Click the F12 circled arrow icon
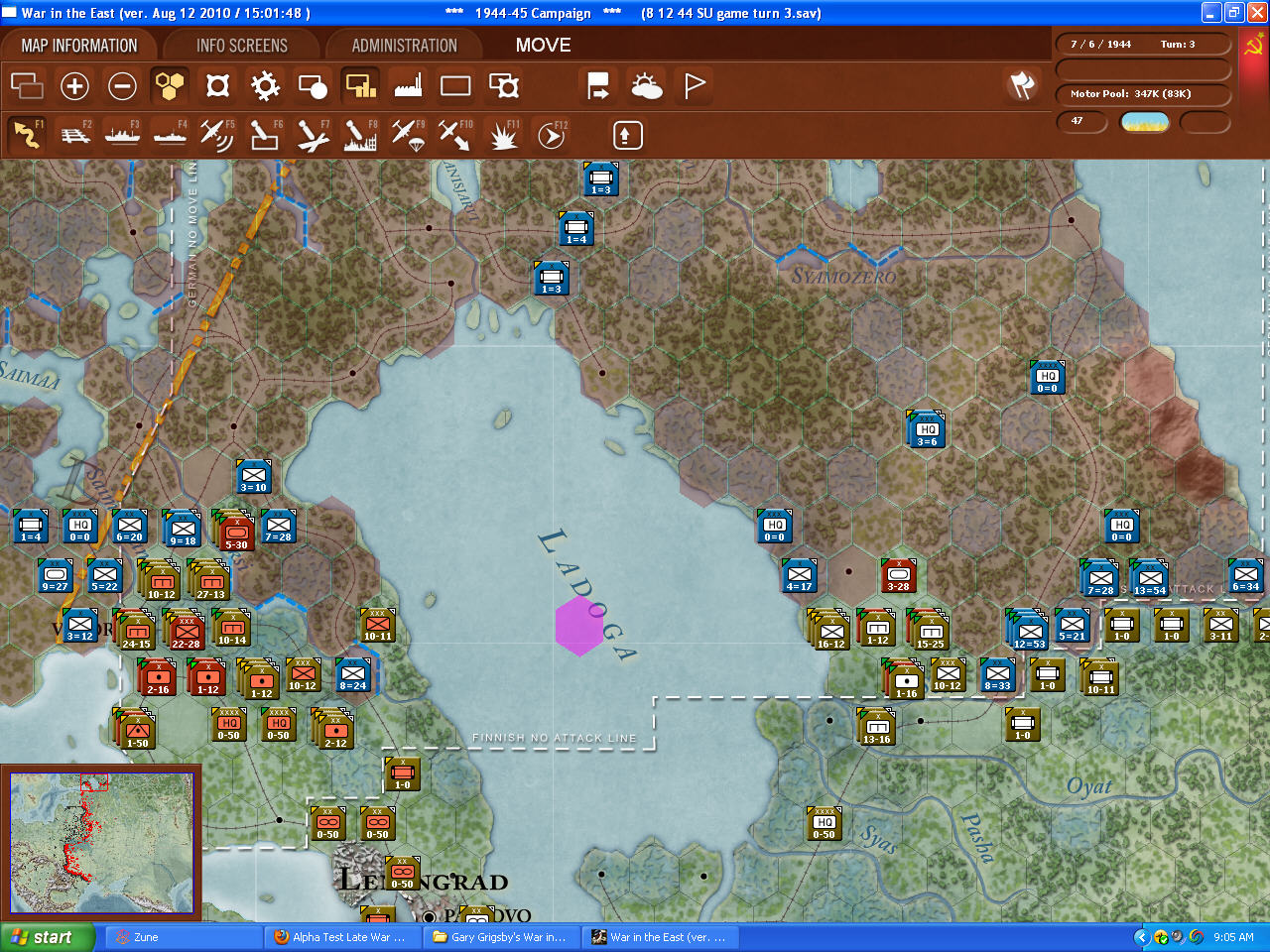The image size is (1270, 952). [551, 135]
